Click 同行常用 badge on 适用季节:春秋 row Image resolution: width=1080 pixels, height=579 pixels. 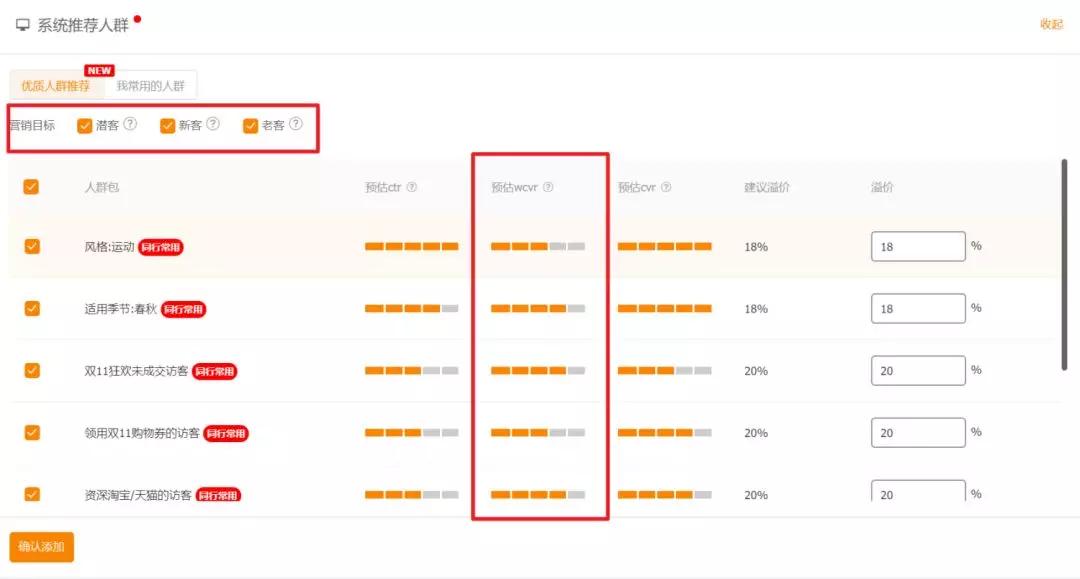184,309
